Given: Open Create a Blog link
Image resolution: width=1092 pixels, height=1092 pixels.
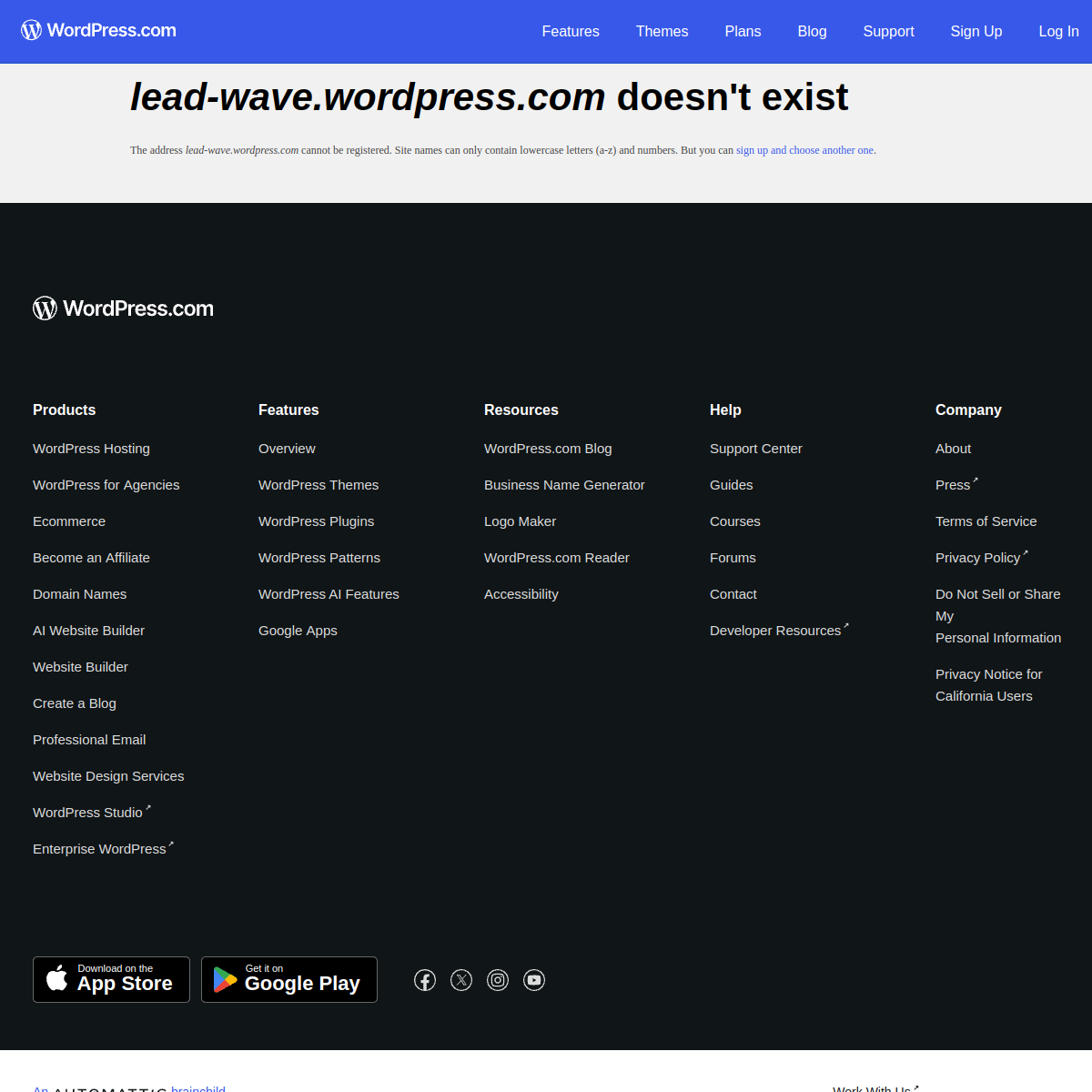Looking at the screenshot, I should pyautogui.click(x=75, y=703).
